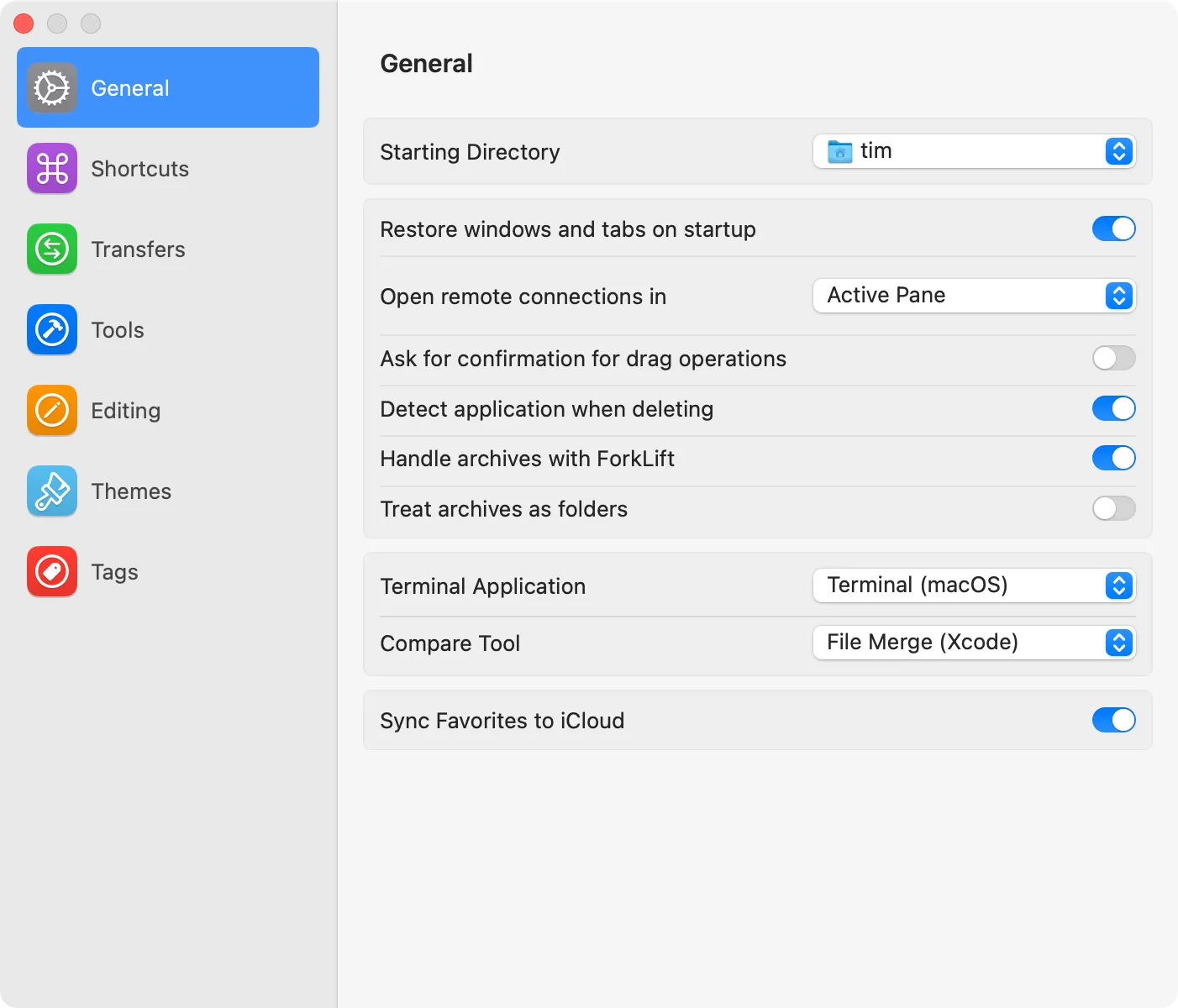Close the preferences window with red button
The image size is (1178, 1008).
[24, 24]
